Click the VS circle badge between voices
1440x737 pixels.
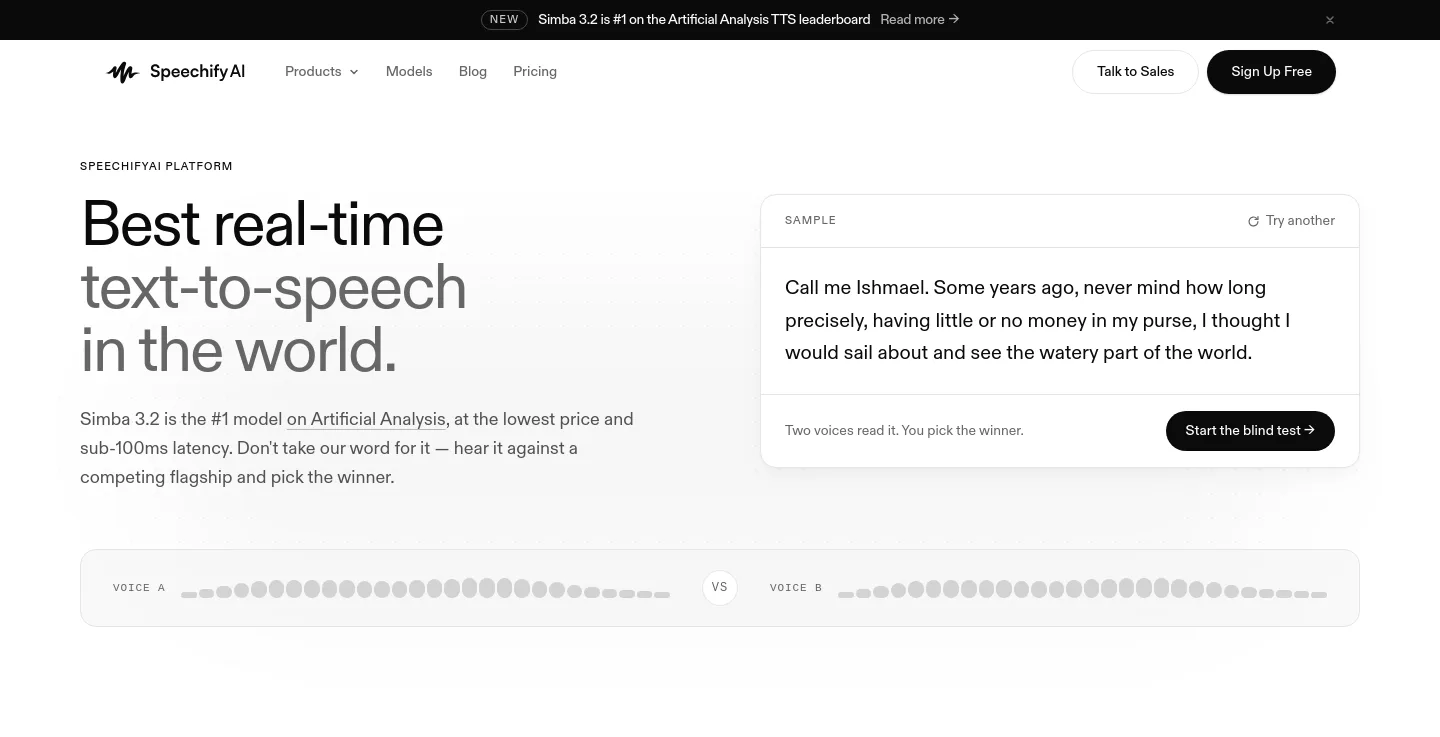720,588
